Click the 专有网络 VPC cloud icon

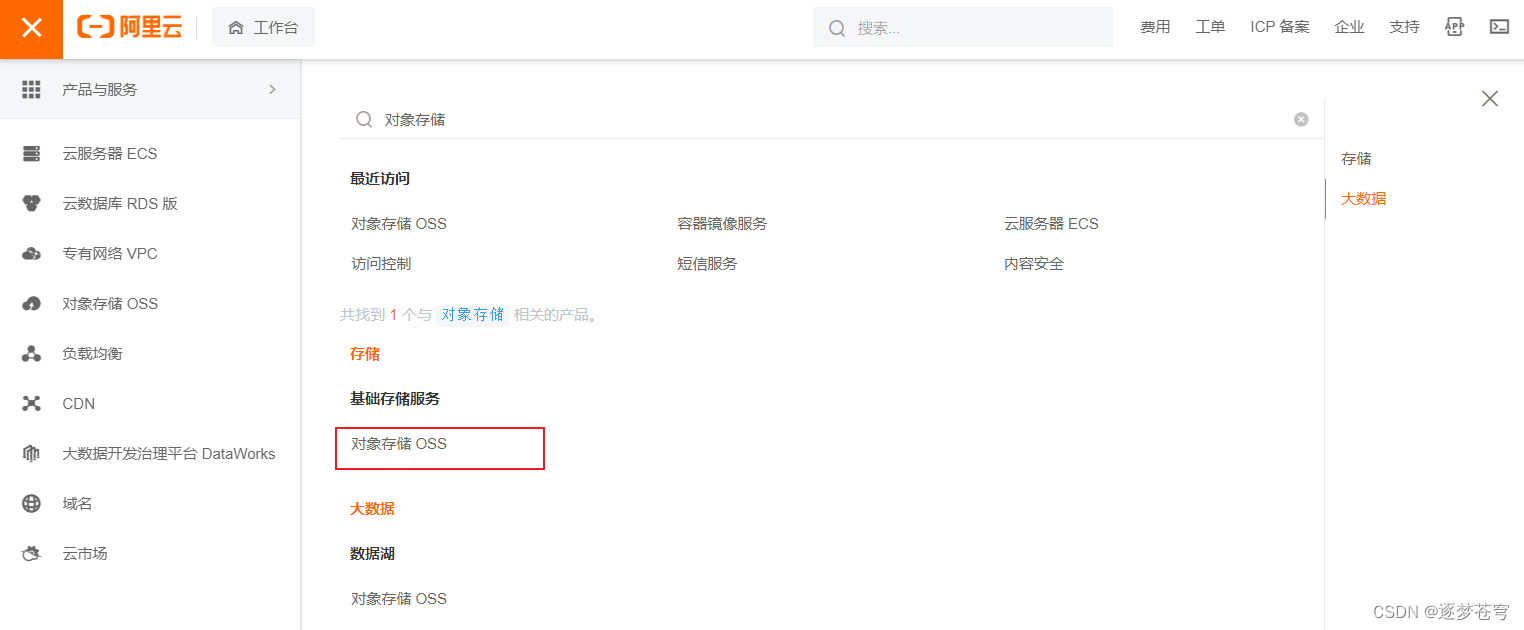click(31, 254)
